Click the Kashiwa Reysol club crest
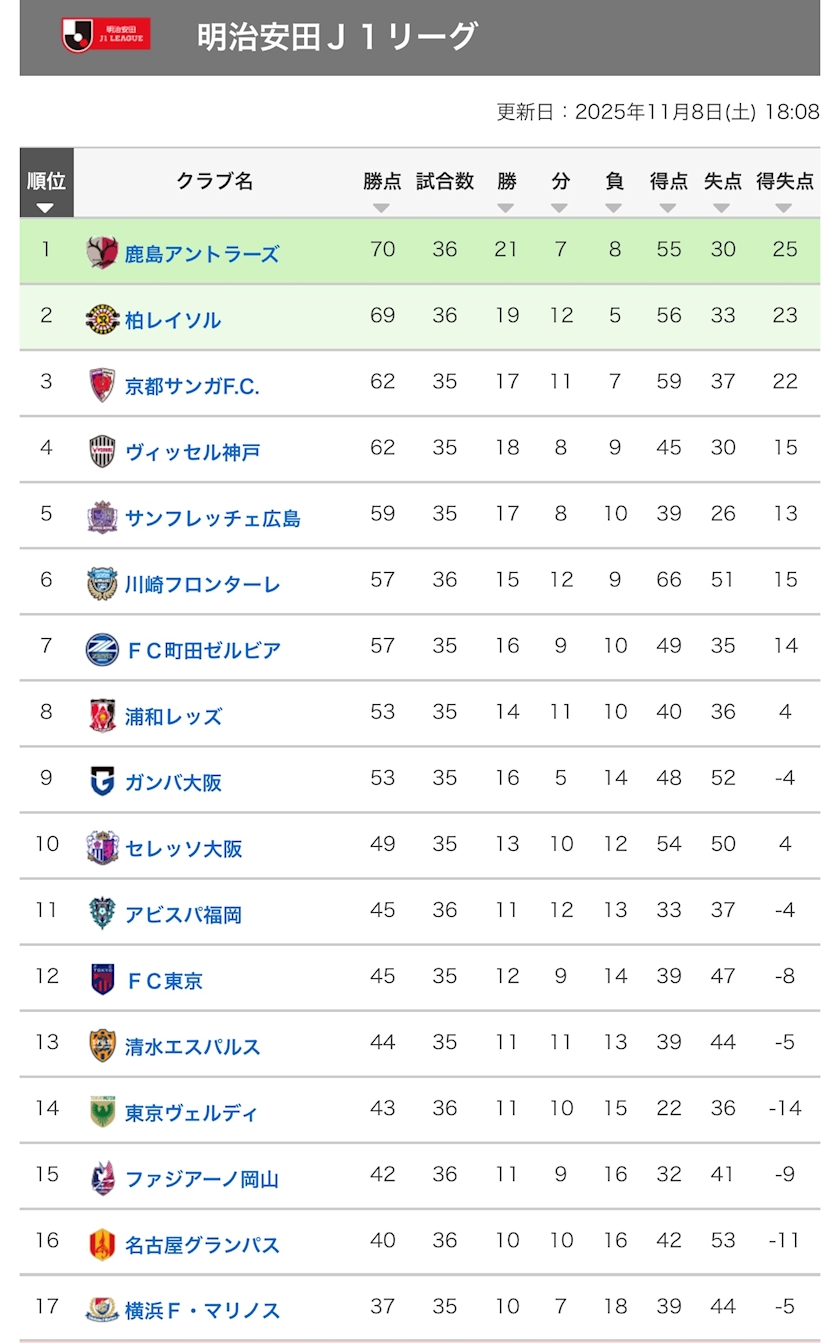 pyautogui.click(x=102, y=319)
